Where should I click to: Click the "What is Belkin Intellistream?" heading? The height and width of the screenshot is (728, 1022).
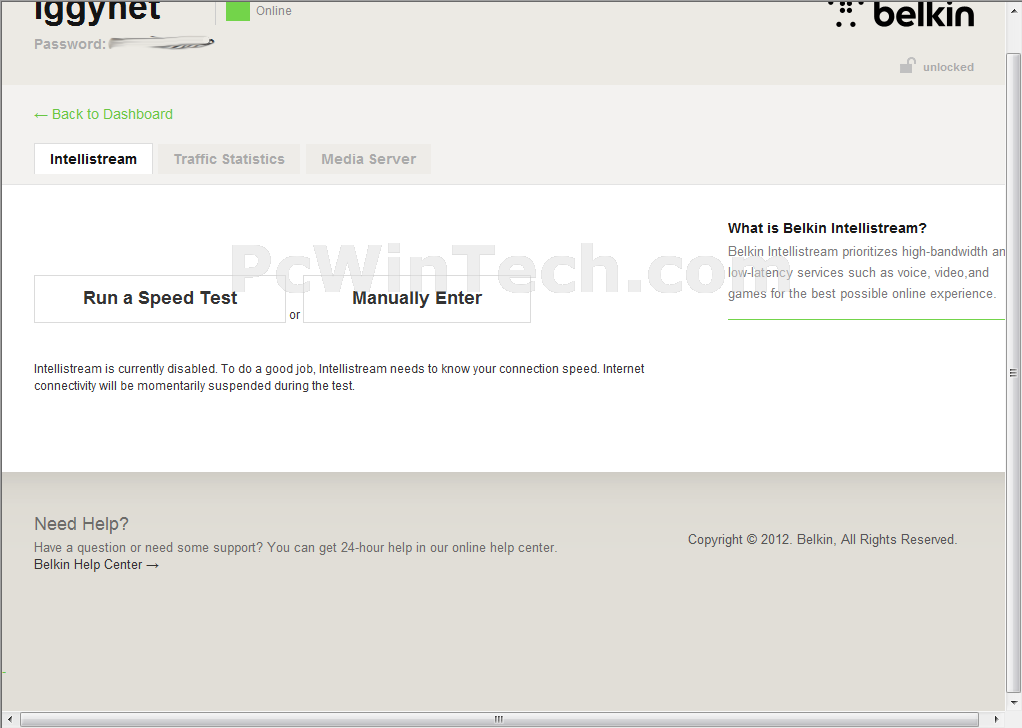(827, 228)
